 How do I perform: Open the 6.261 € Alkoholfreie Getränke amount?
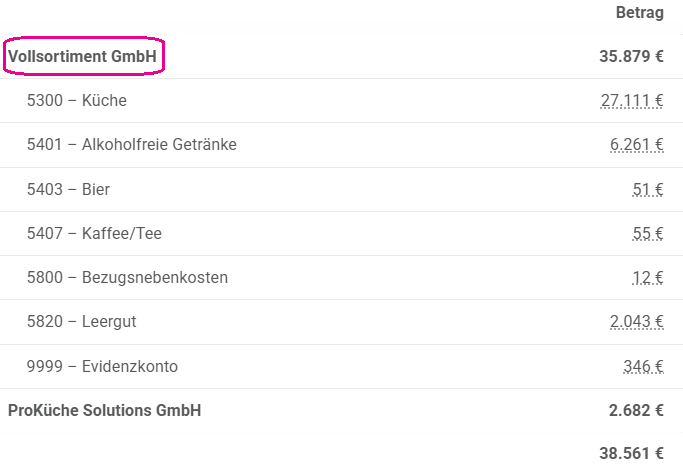[636, 145]
